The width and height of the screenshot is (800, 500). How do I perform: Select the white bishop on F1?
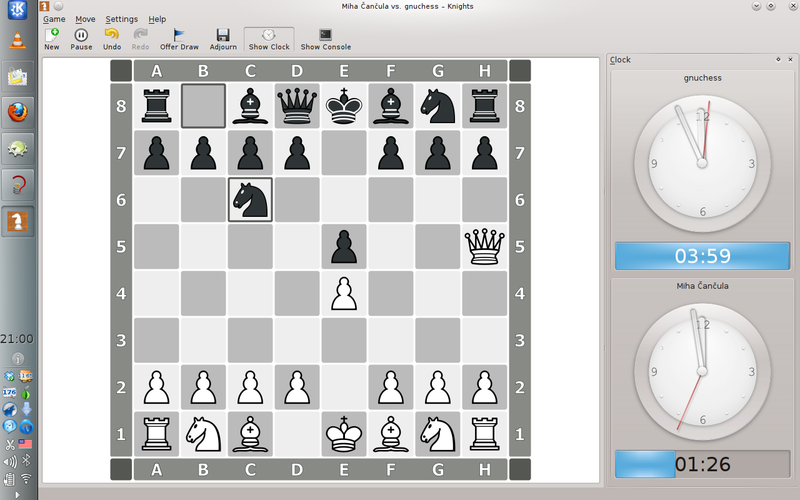pyautogui.click(x=391, y=434)
